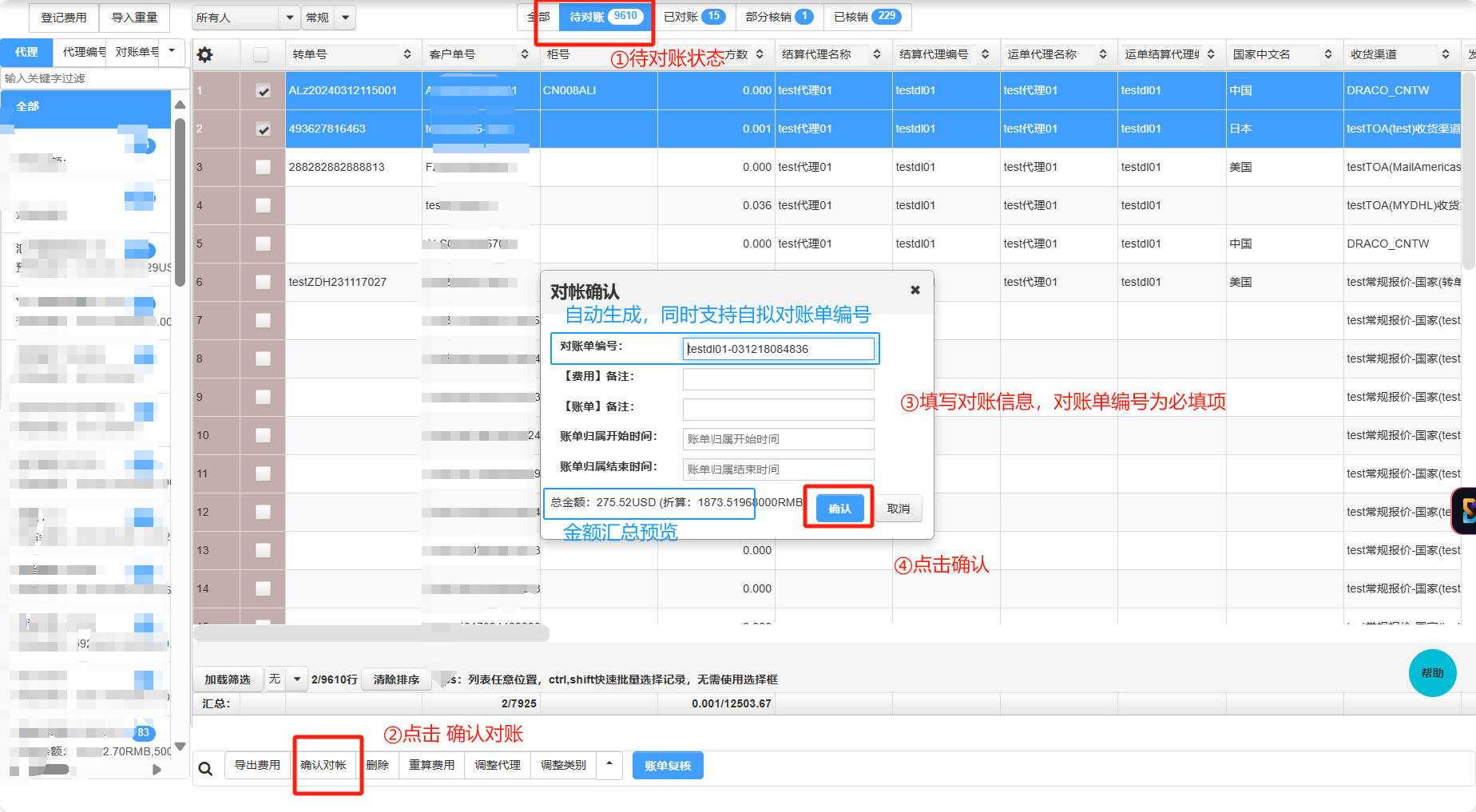Toggle the select-all checkbox in header
The height and width of the screenshot is (812, 1476).
(260, 54)
